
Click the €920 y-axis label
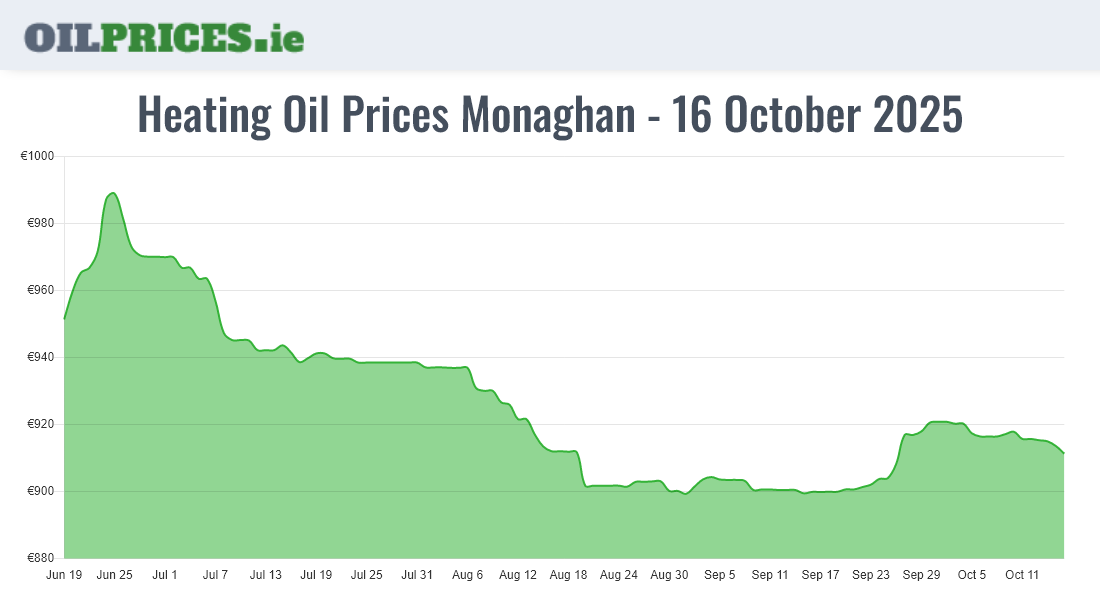pyautogui.click(x=41, y=425)
